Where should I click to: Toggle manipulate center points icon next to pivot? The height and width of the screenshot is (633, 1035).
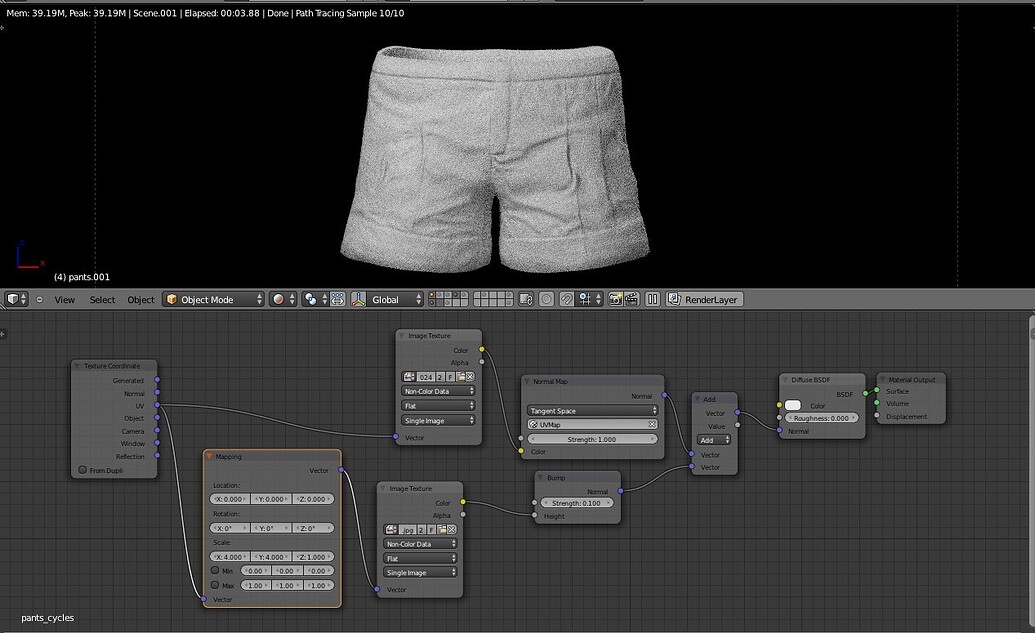pos(337,299)
